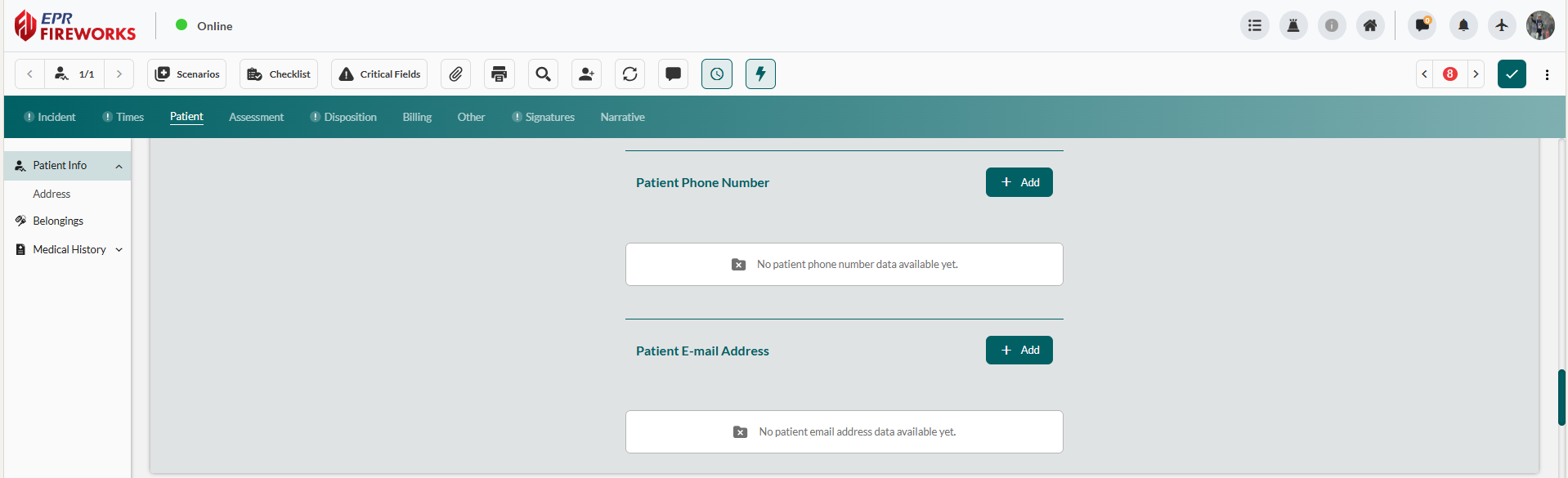Viewport: 1568px width, 478px height.
Task: Open the magnifying glass search tool
Action: (543, 74)
